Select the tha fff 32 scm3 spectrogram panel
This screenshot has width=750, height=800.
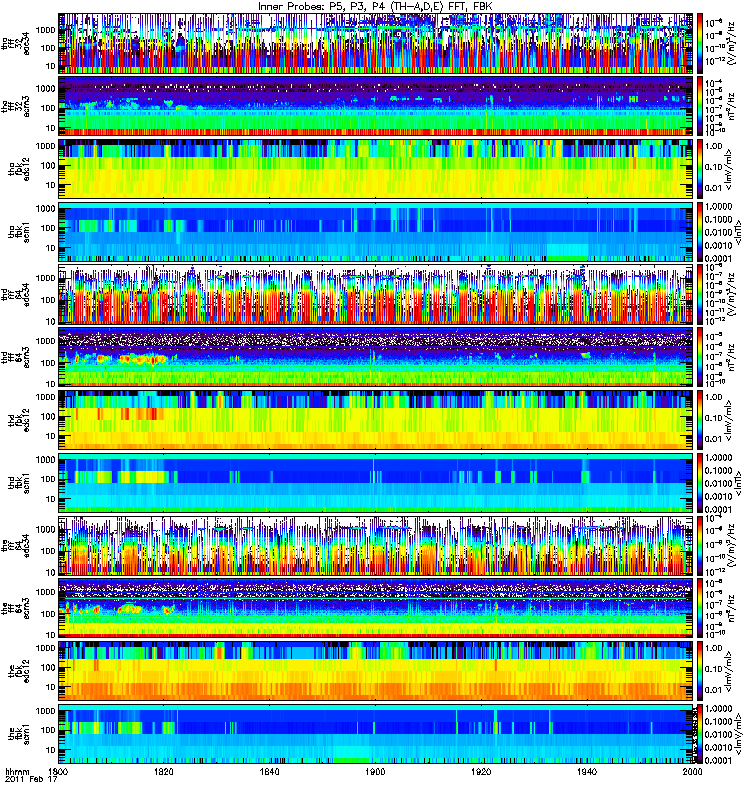coord(376,106)
